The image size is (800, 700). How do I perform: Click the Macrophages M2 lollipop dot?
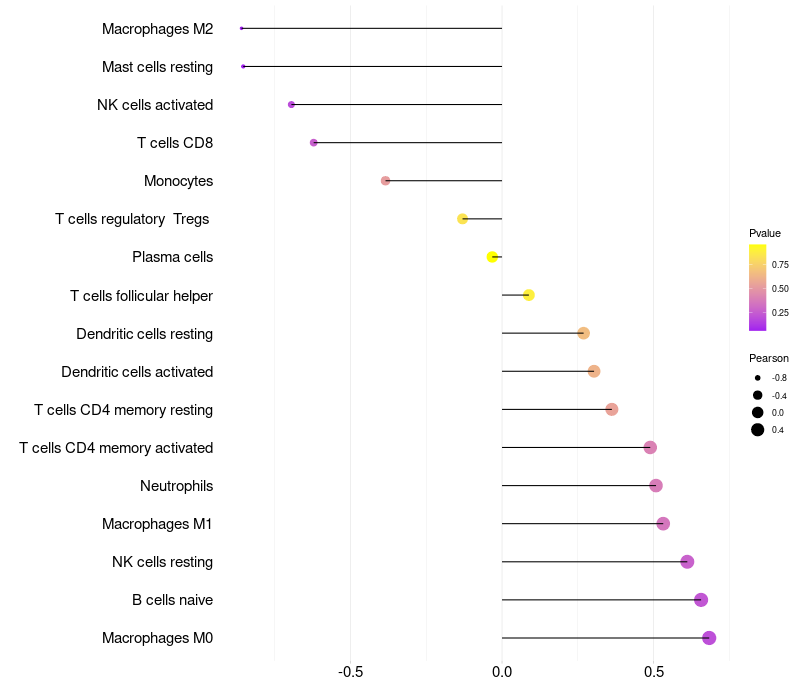pos(242,28)
